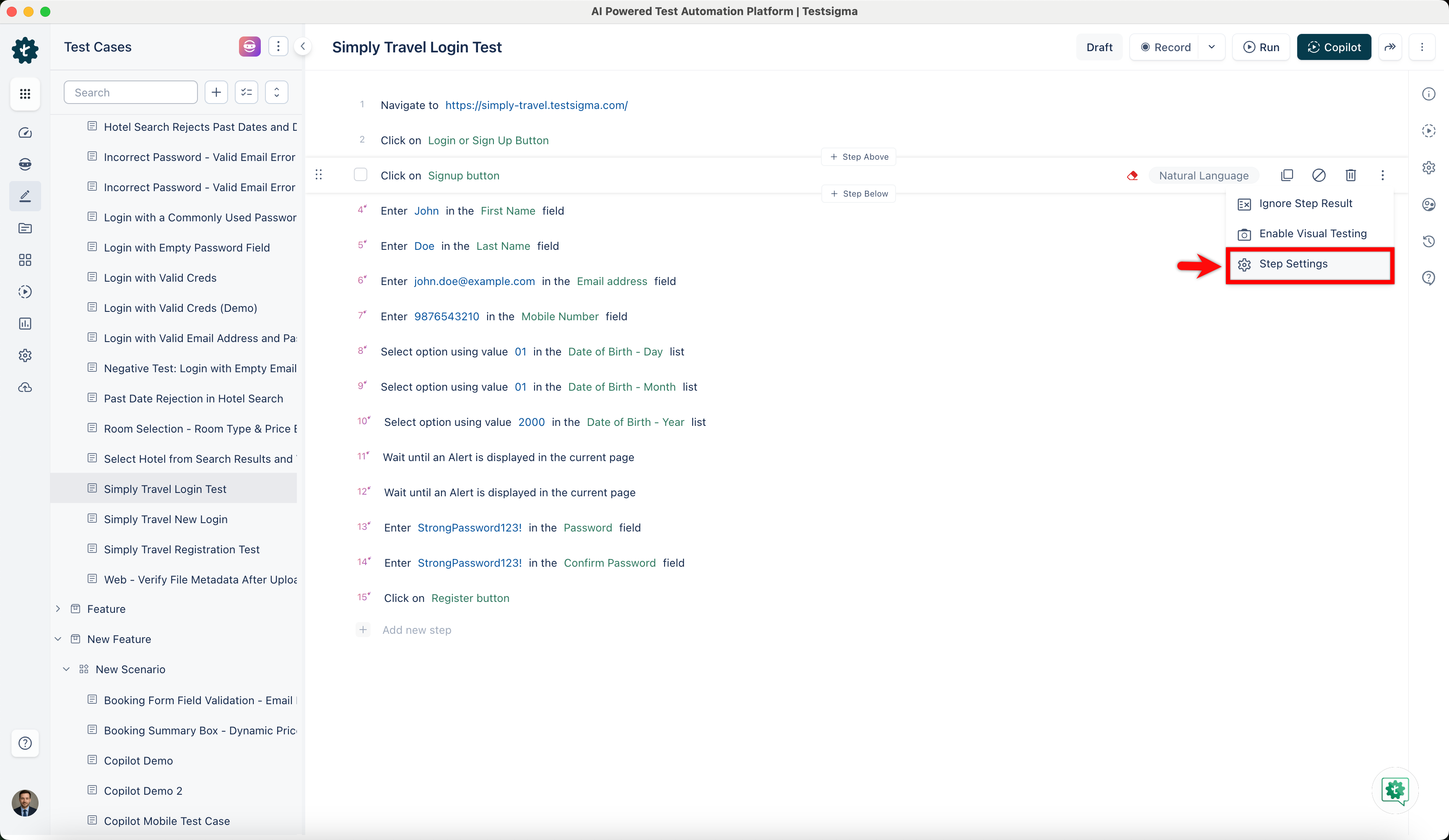Viewport: 1449px width, 840px height.
Task: Choose Enable Visual Testing from the menu
Action: 1309,233
